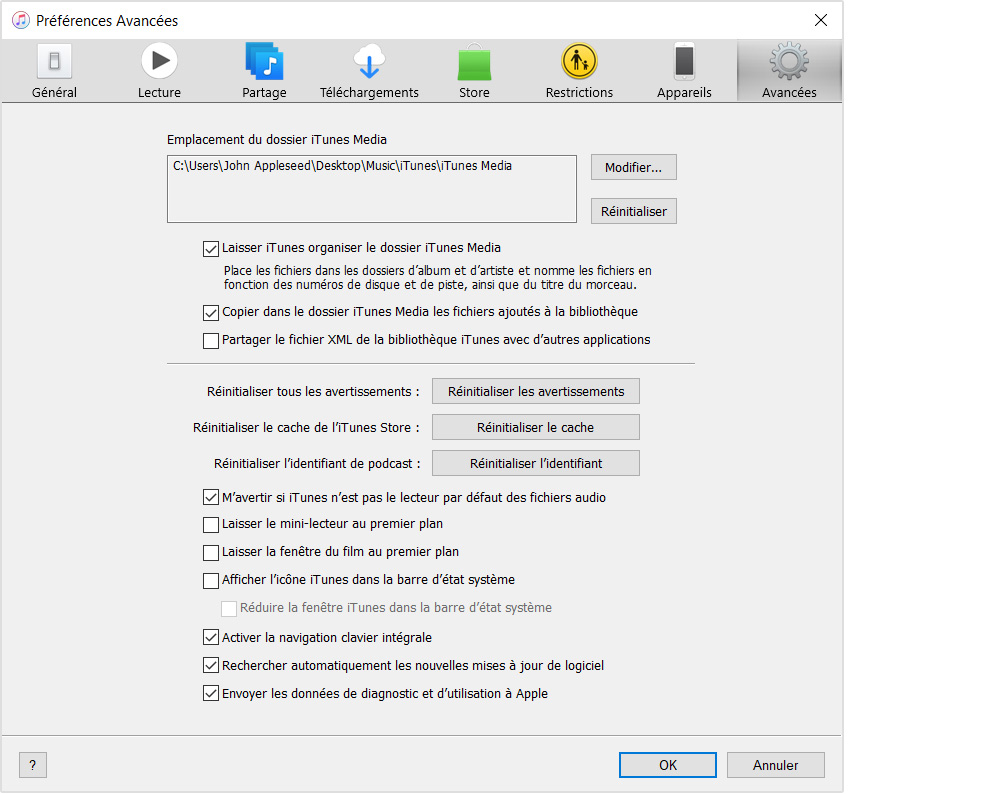Confirm the settings with OK
This screenshot has height=794, width=988.
tap(667, 765)
